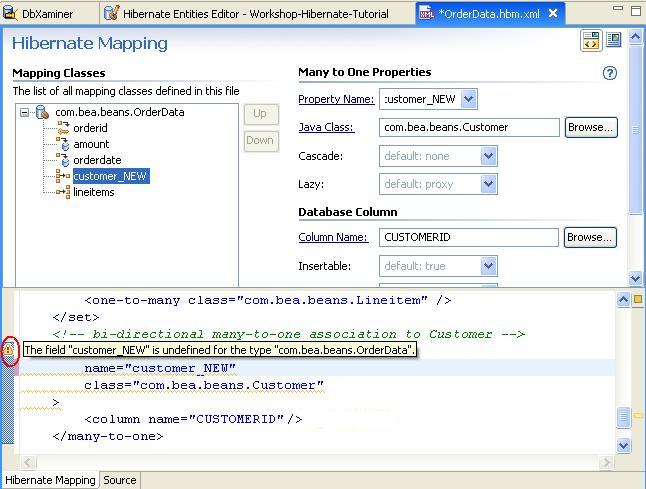646x489 pixels.
Task: Click the class="com.bea.beans.Customer" source line
Action: [204, 385]
